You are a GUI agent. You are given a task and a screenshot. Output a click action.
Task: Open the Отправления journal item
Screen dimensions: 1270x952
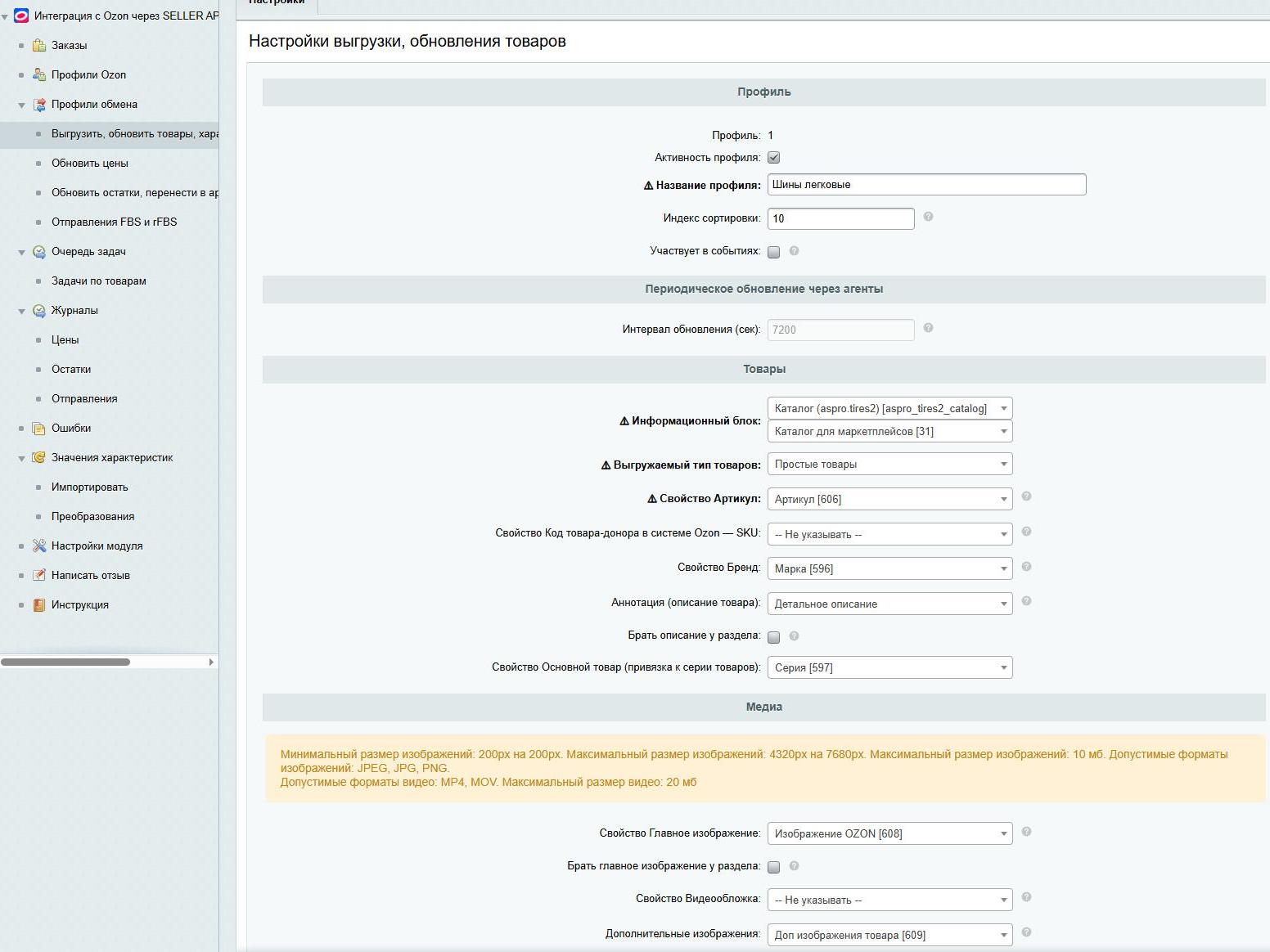point(84,398)
